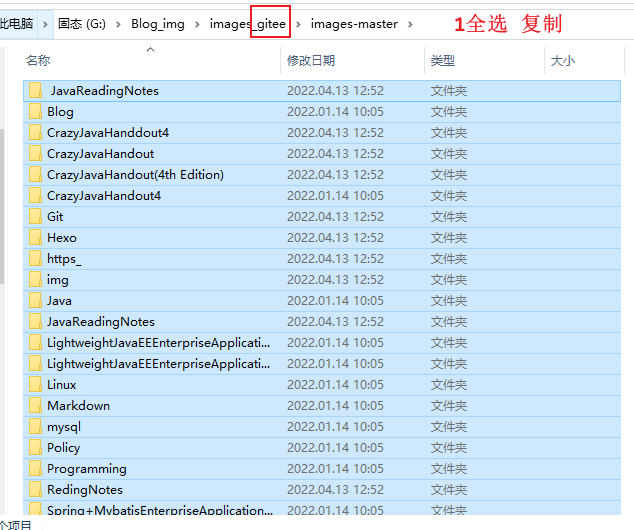Click 文件夹 type in Java row
This screenshot has width=634, height=530.
[449, 301]
